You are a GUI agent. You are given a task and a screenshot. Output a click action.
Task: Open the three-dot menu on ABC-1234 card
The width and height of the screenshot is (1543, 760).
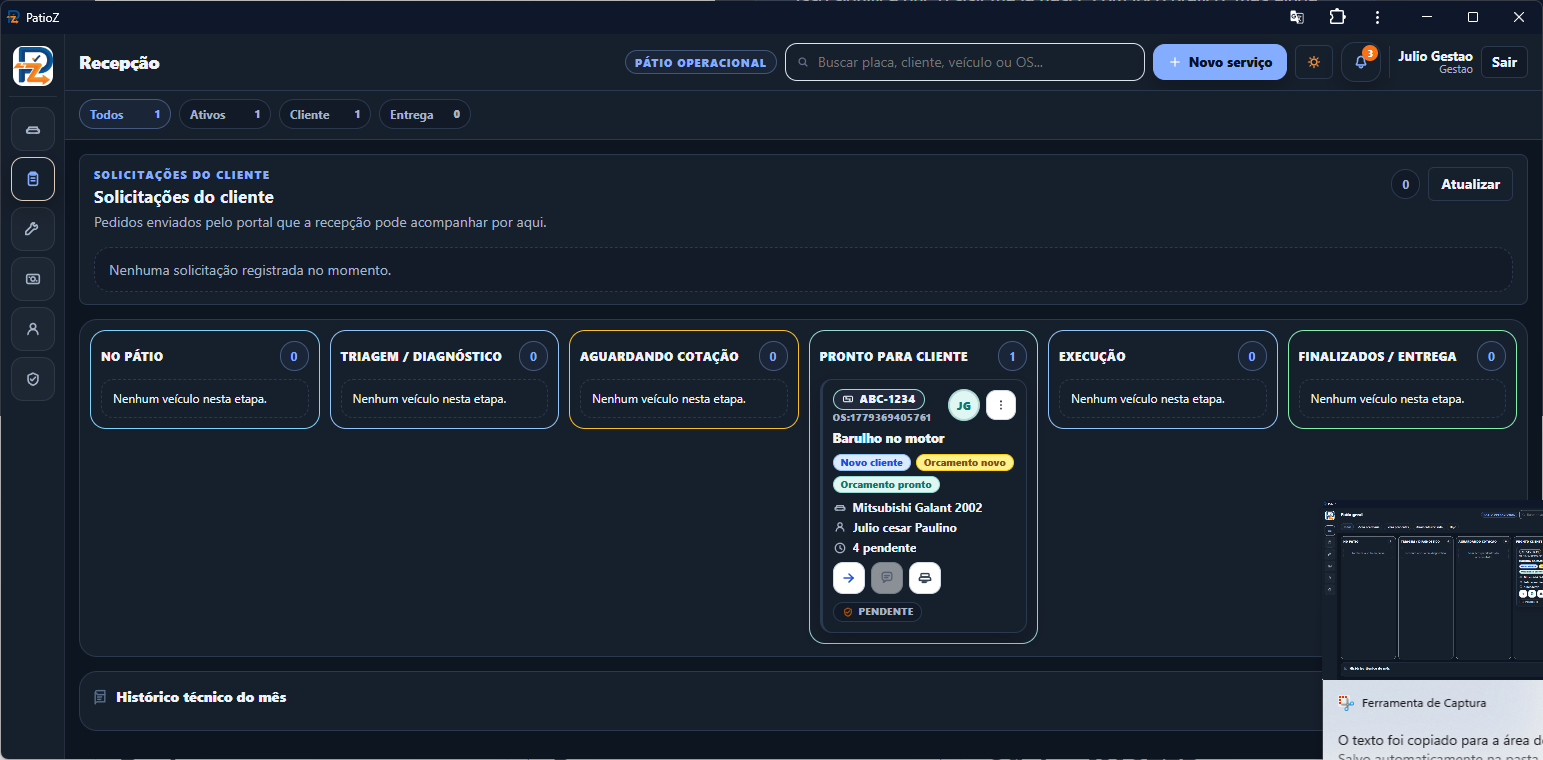[1001, 405]
